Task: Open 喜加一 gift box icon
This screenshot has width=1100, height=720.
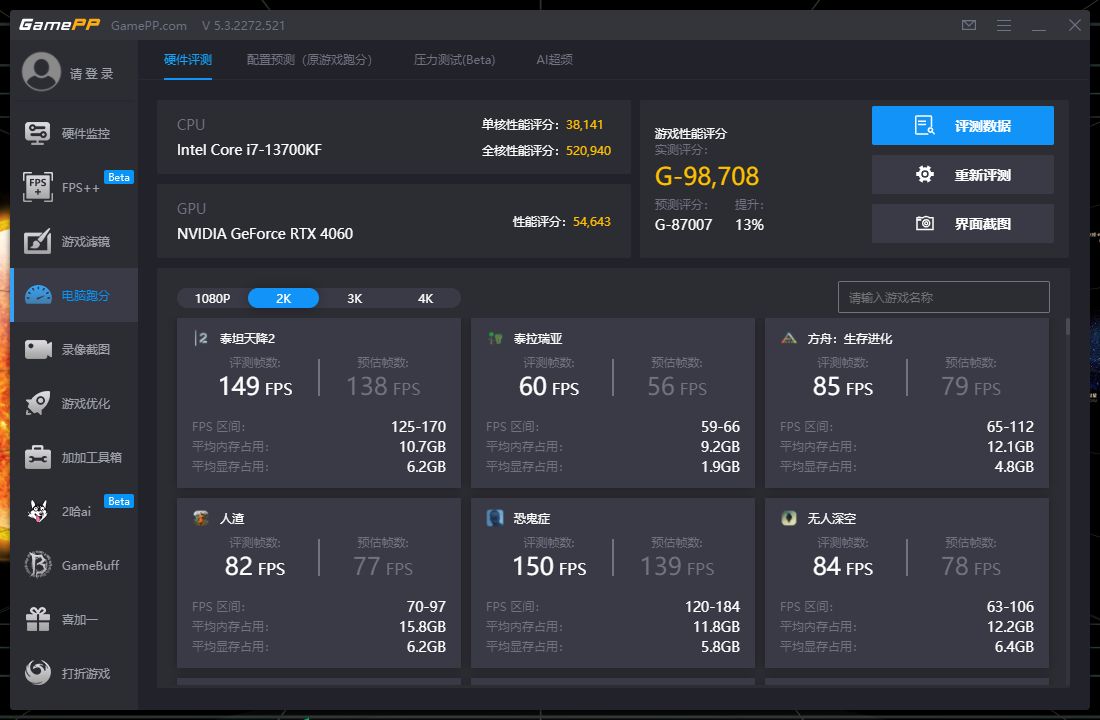Action: pyautogui.click(x=38, y=619)
